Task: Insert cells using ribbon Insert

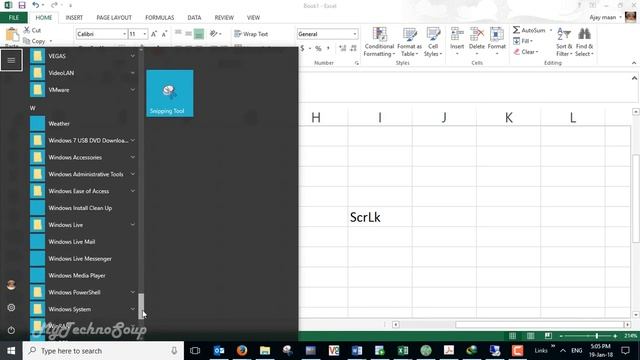Action: click(457, 42)
